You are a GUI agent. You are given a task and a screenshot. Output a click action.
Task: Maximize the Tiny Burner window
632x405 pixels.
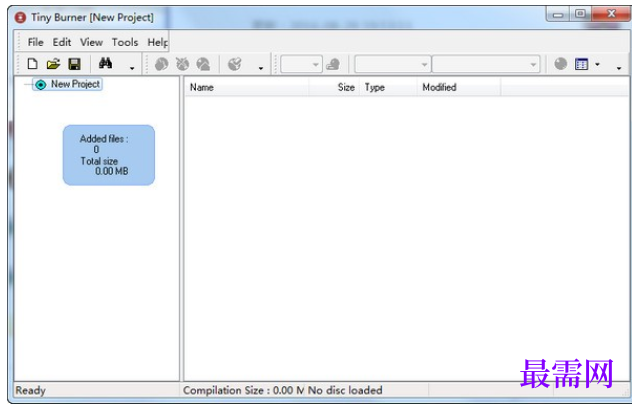click(580, 14)
